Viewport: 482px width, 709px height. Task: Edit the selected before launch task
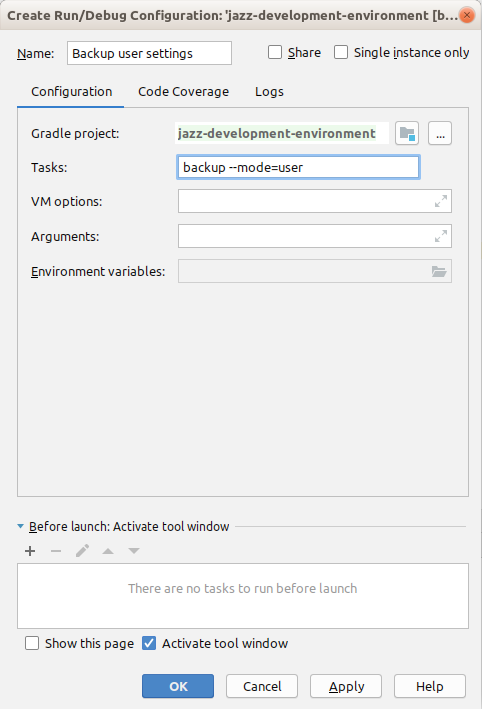(82, 551)
